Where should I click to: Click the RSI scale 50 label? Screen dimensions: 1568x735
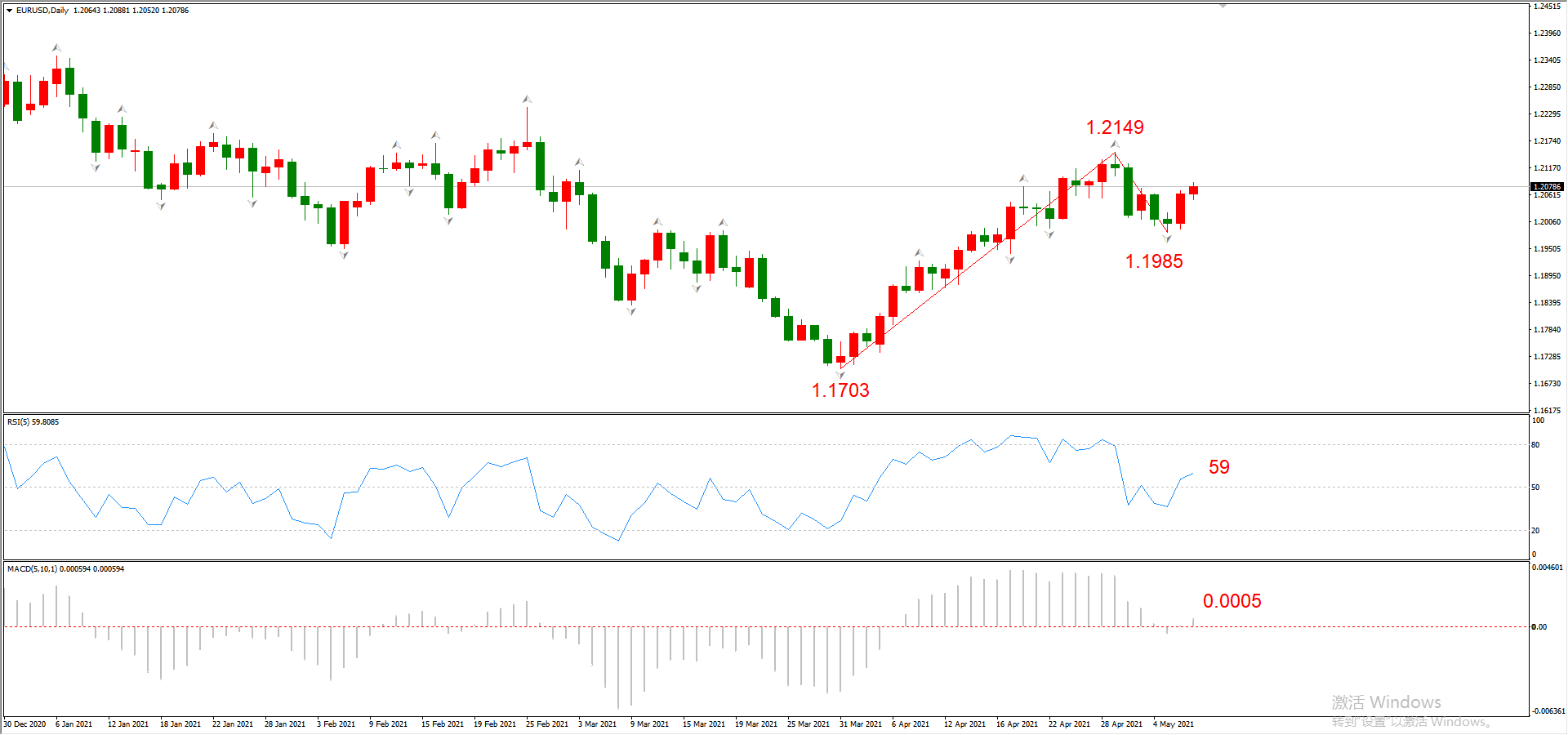point(1536,488)
